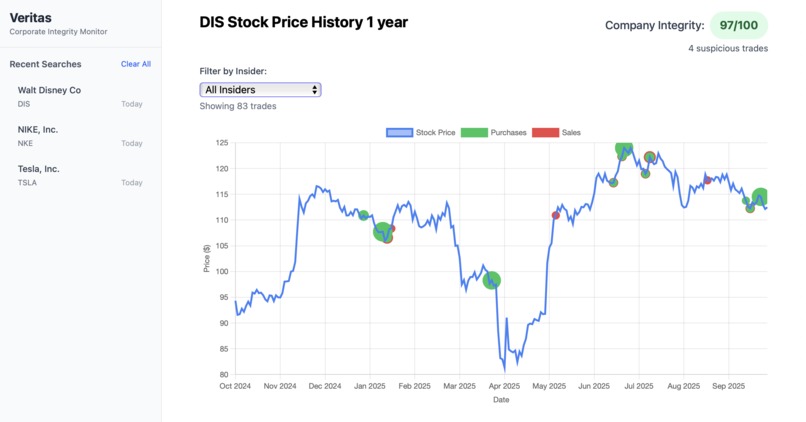Open the NIKE, Inc. recent search
Viewport: 806px width, 422px height.
tap(80, 136)
